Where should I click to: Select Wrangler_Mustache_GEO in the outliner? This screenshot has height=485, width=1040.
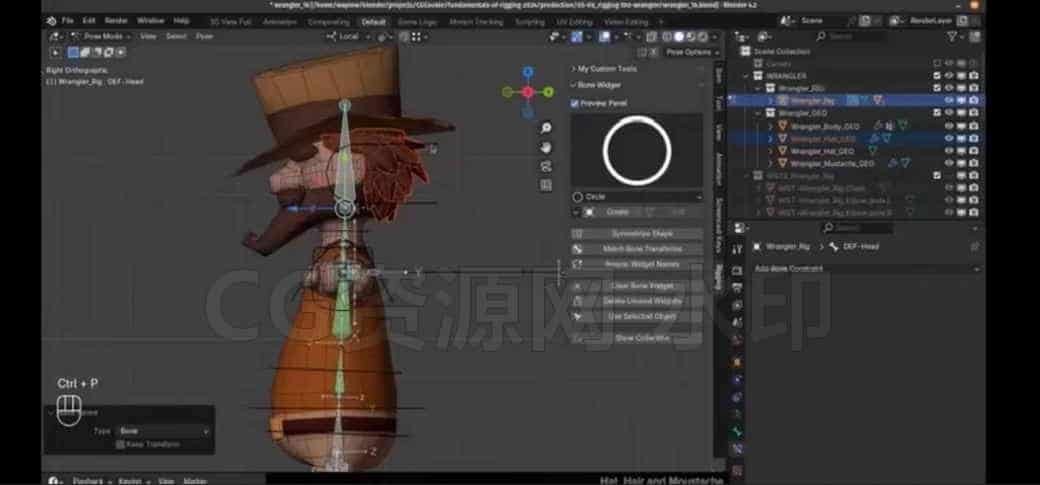[x=832, y=163]
